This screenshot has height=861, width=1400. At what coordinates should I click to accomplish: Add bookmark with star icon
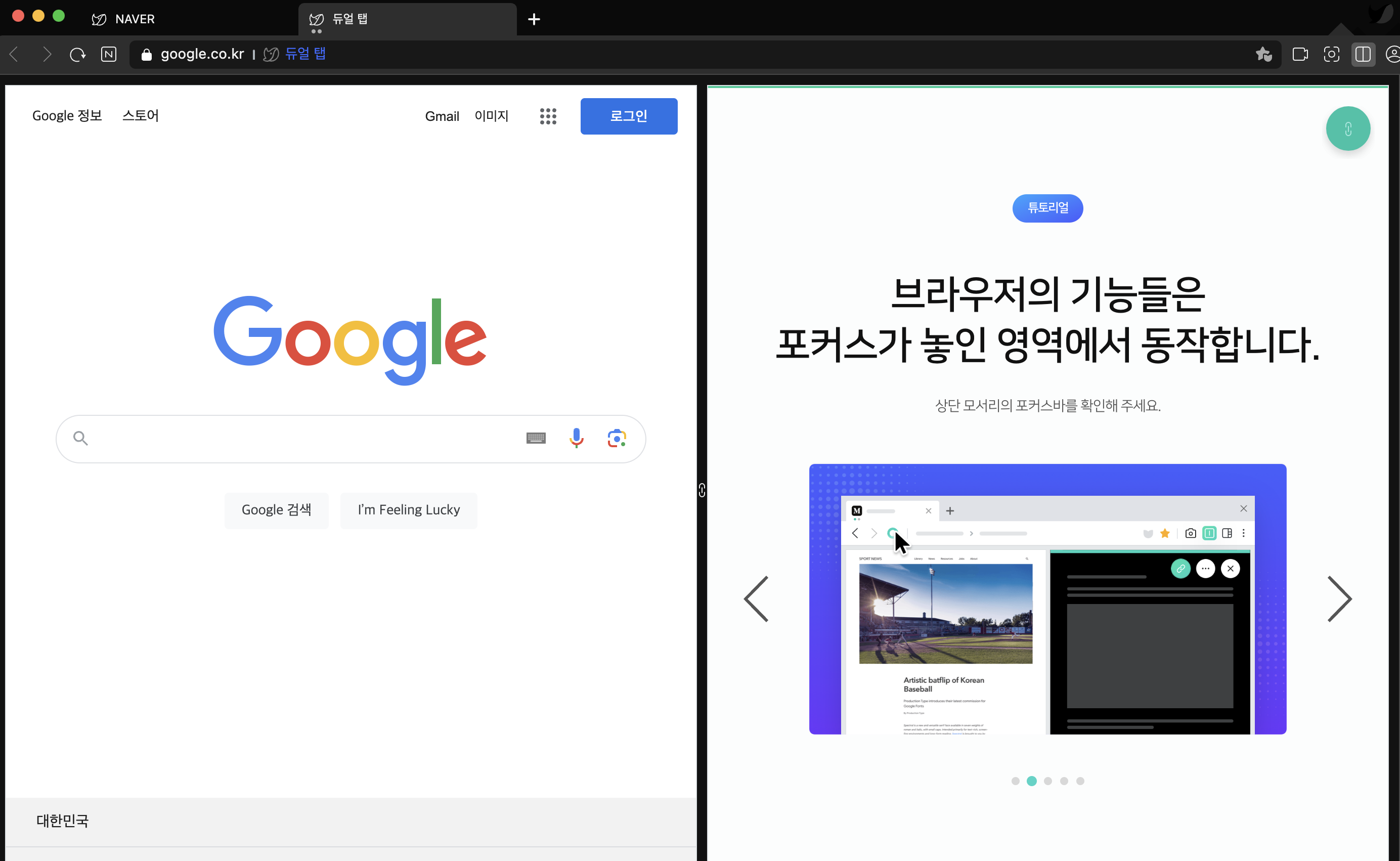click(x=1263, y=55)
